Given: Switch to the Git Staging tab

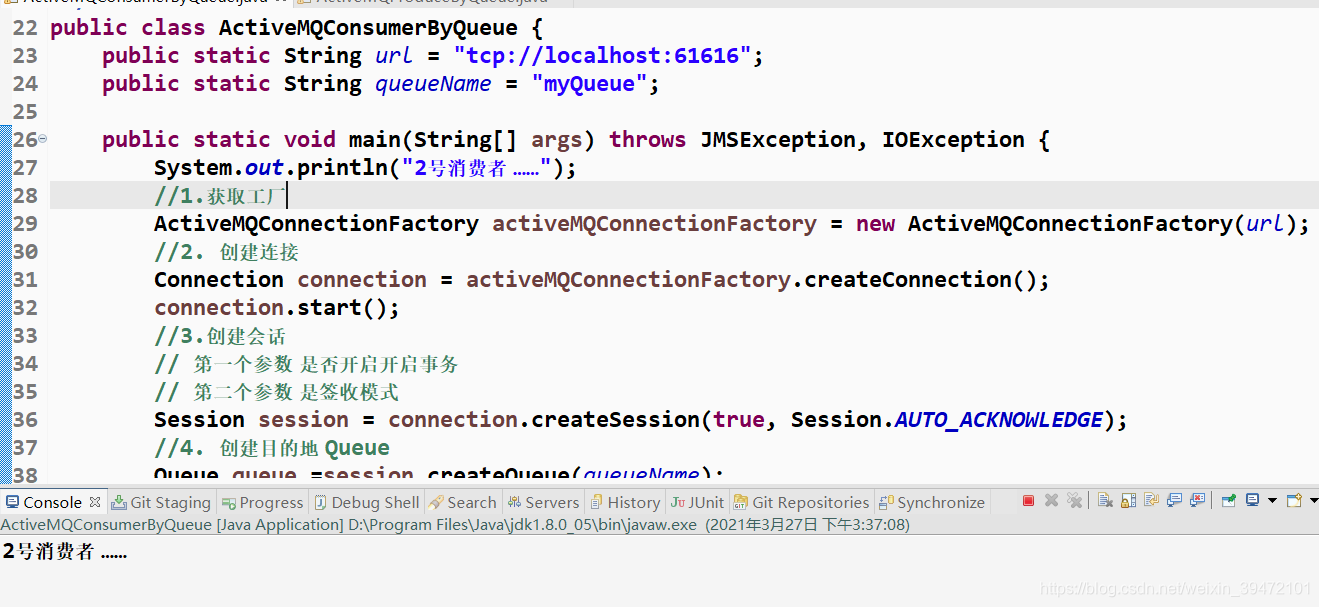Looking at the screenshot, I should coord(160,502).
